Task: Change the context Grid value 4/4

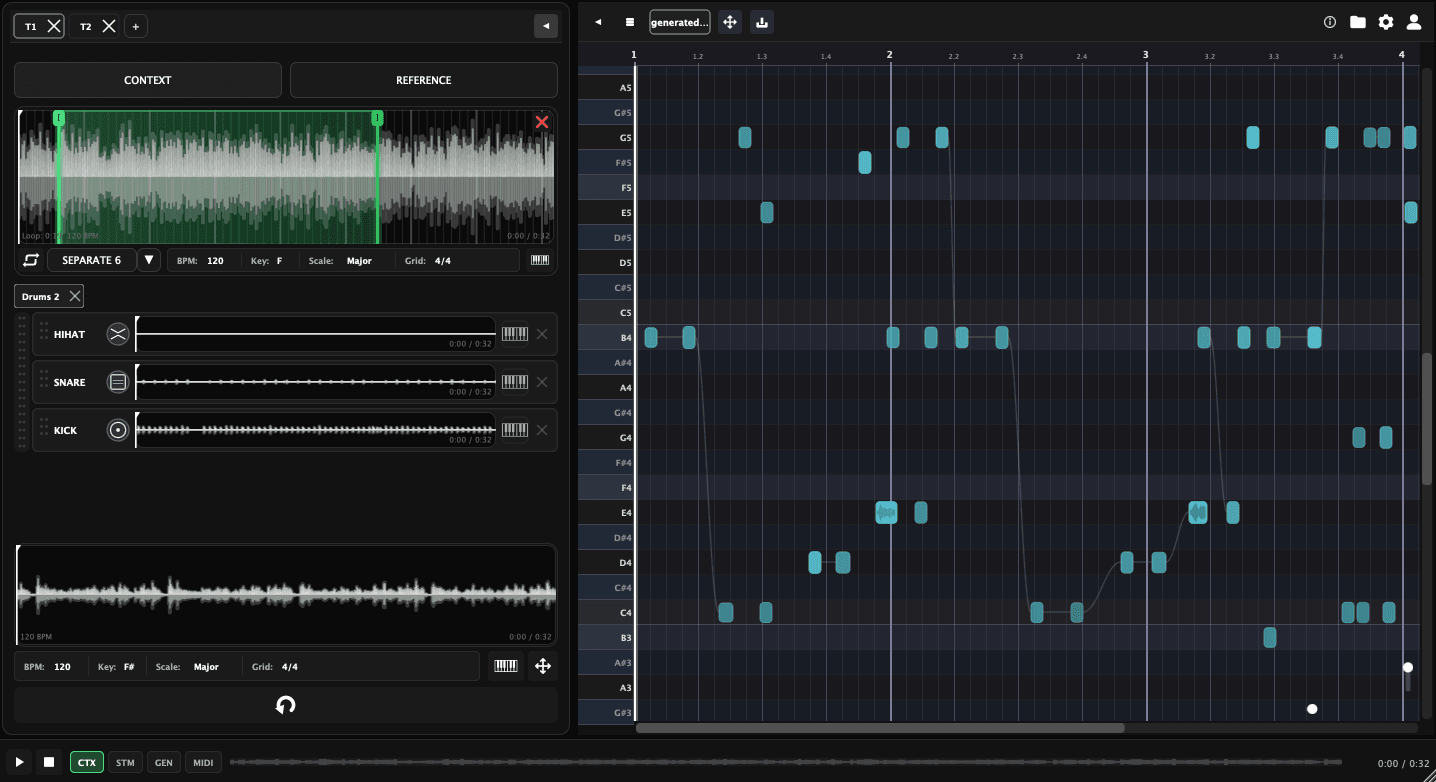Action: click(x=444, y=261)
